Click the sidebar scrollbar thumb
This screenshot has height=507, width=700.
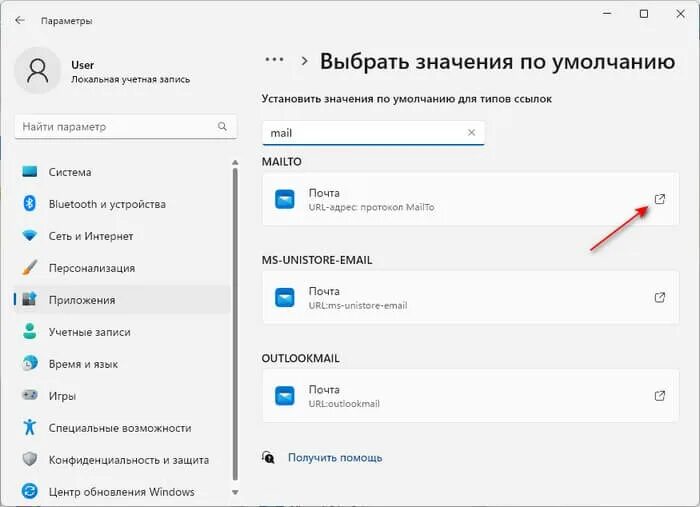[x=235, y=324]
